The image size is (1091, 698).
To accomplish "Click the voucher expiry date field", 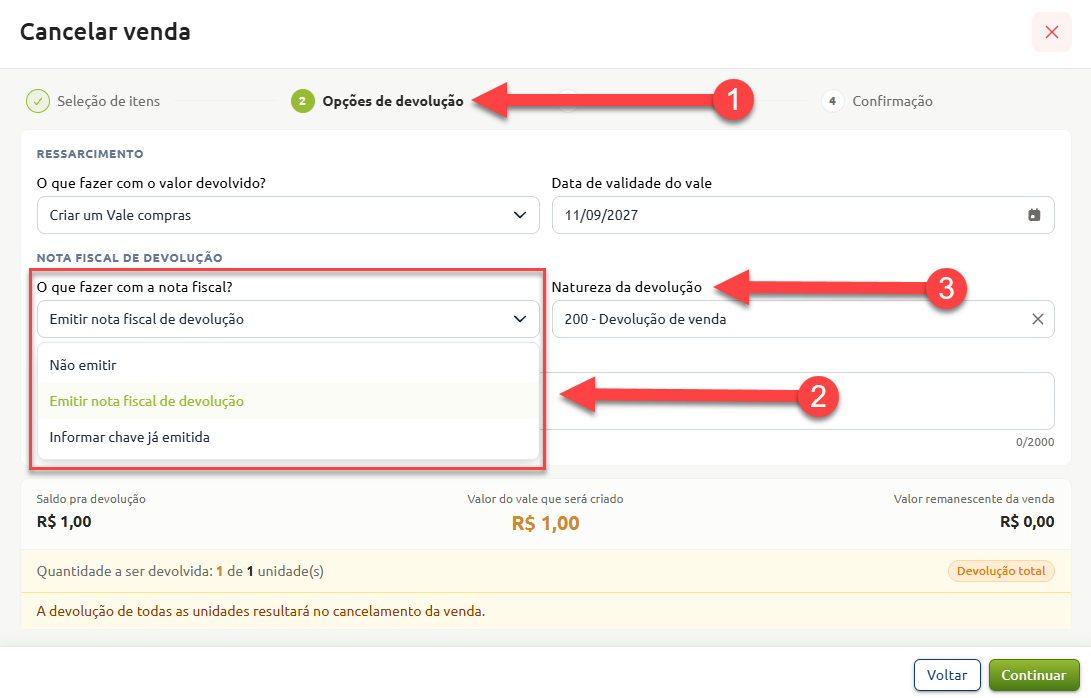I will [x=803, y=215].
